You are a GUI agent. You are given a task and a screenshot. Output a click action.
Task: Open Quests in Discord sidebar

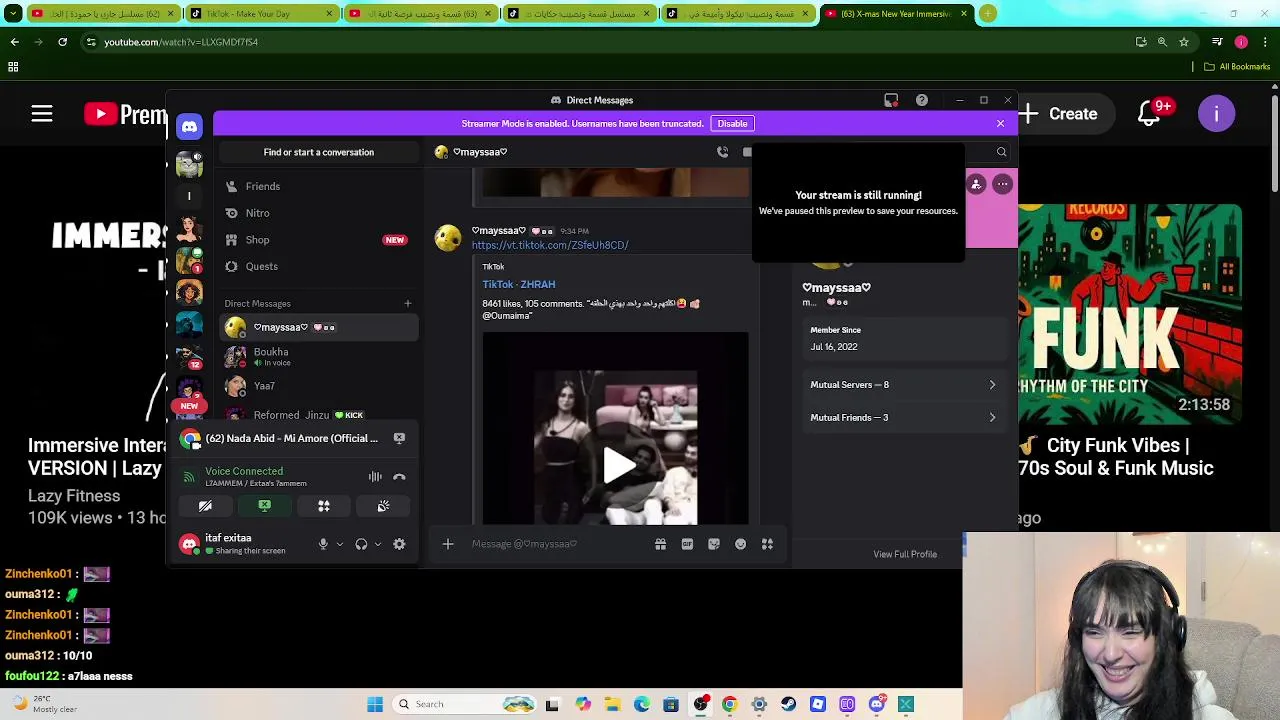tap(318, 266)
